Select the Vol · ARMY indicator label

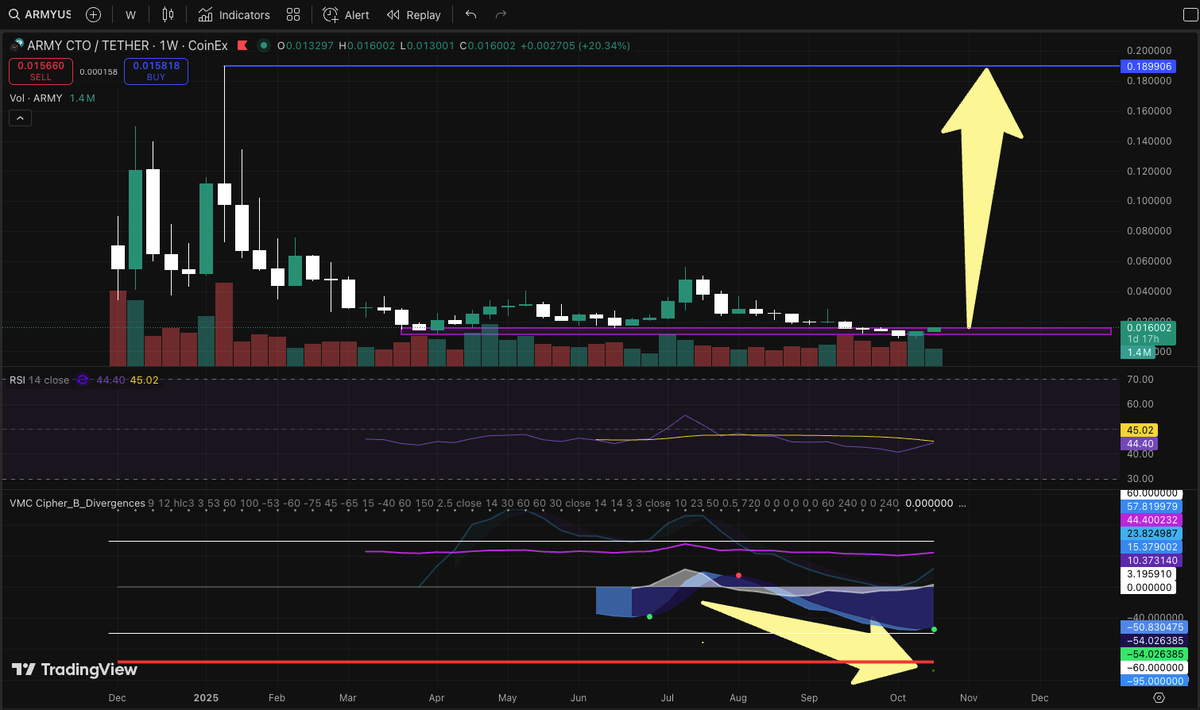38,97
